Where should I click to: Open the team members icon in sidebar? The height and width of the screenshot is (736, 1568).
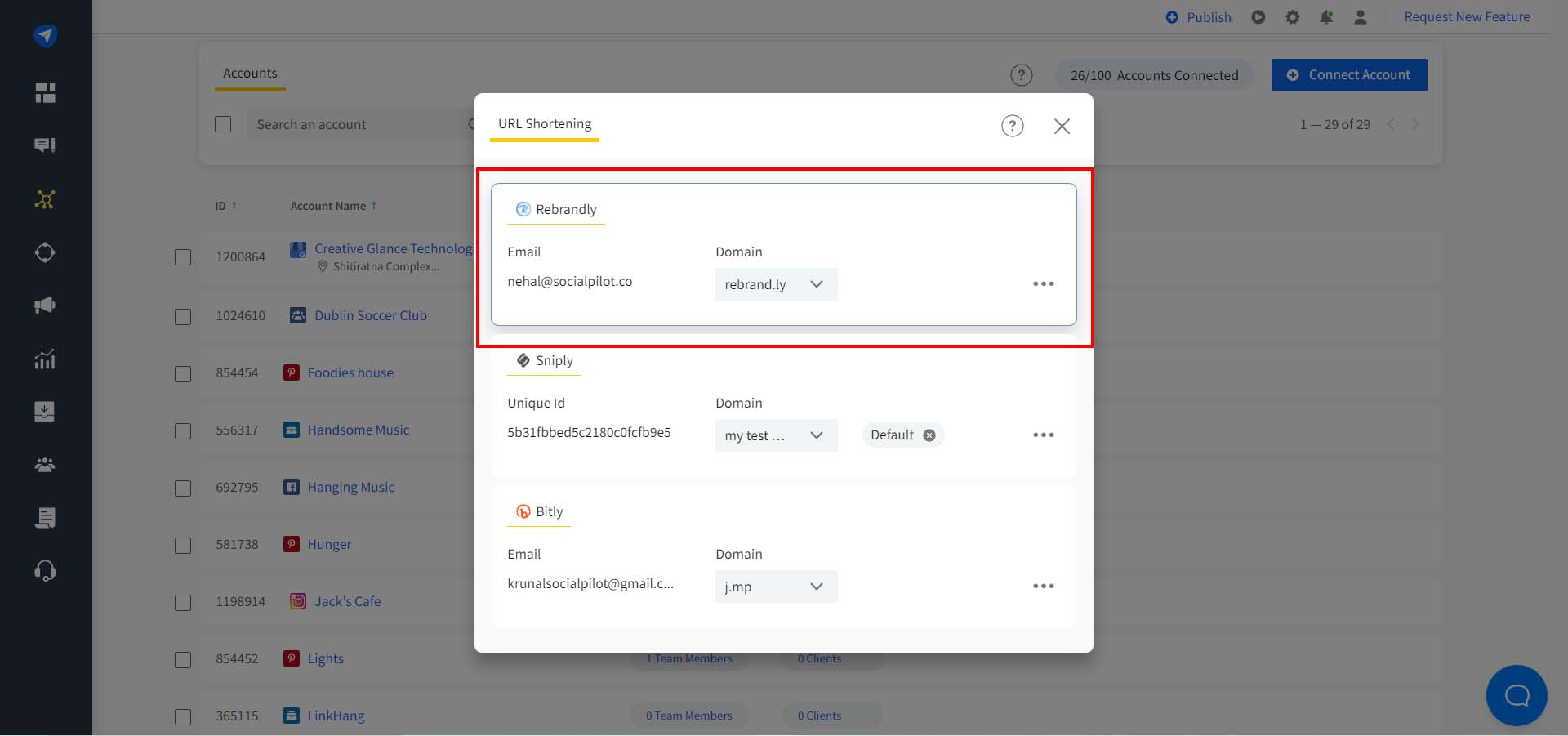45,465
